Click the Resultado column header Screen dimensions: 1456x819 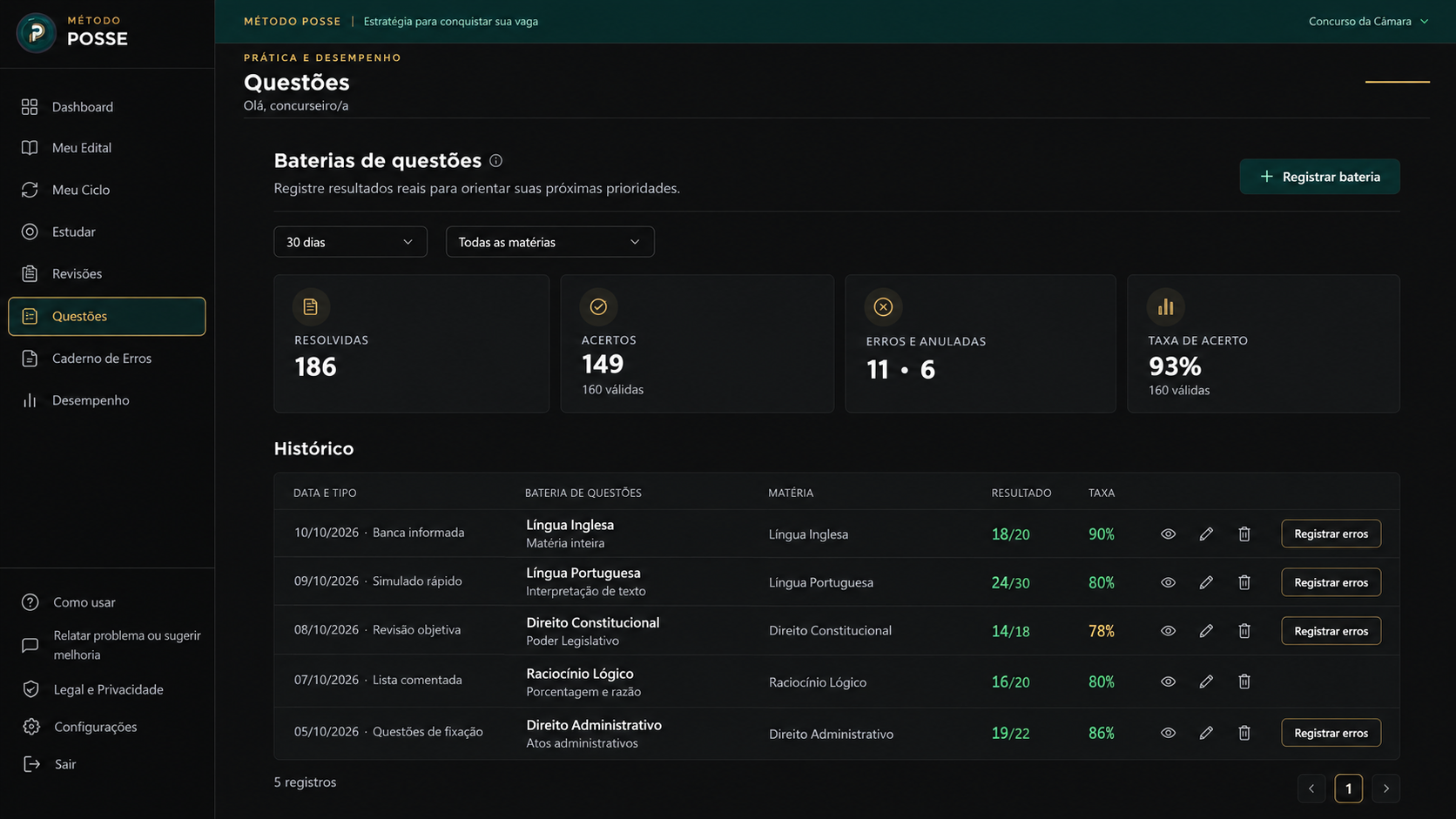[x=1021, y=493]
